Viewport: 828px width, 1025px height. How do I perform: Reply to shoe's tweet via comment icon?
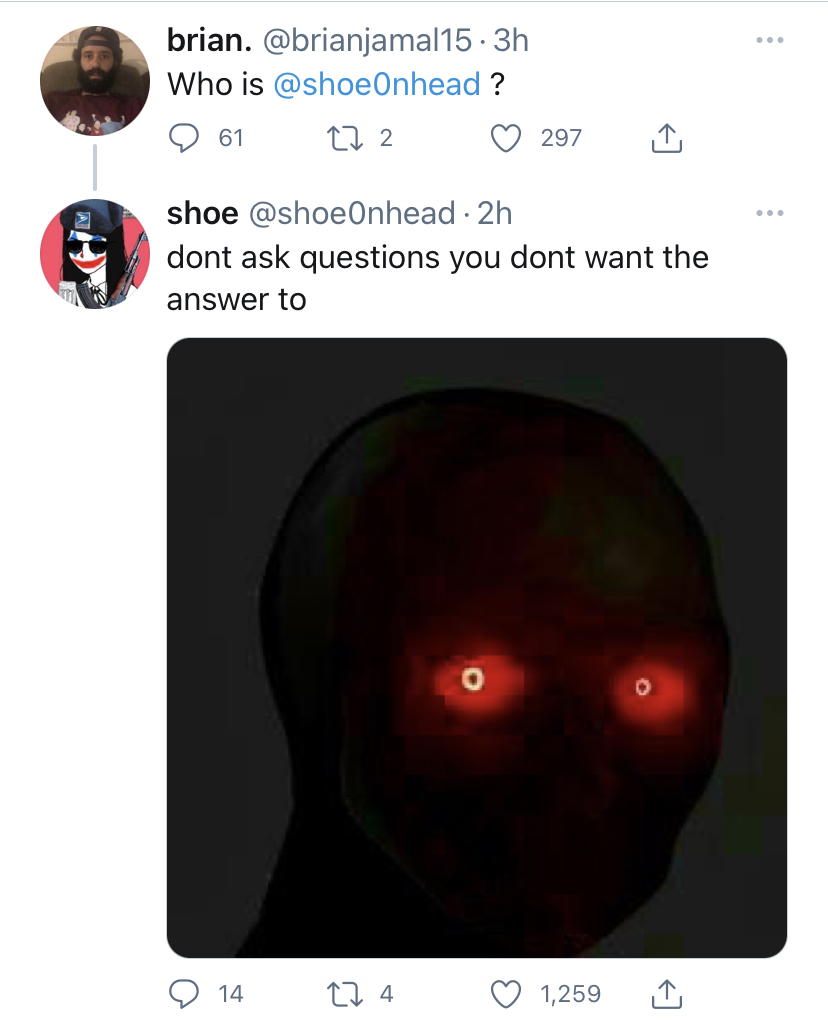coord(184,994)
